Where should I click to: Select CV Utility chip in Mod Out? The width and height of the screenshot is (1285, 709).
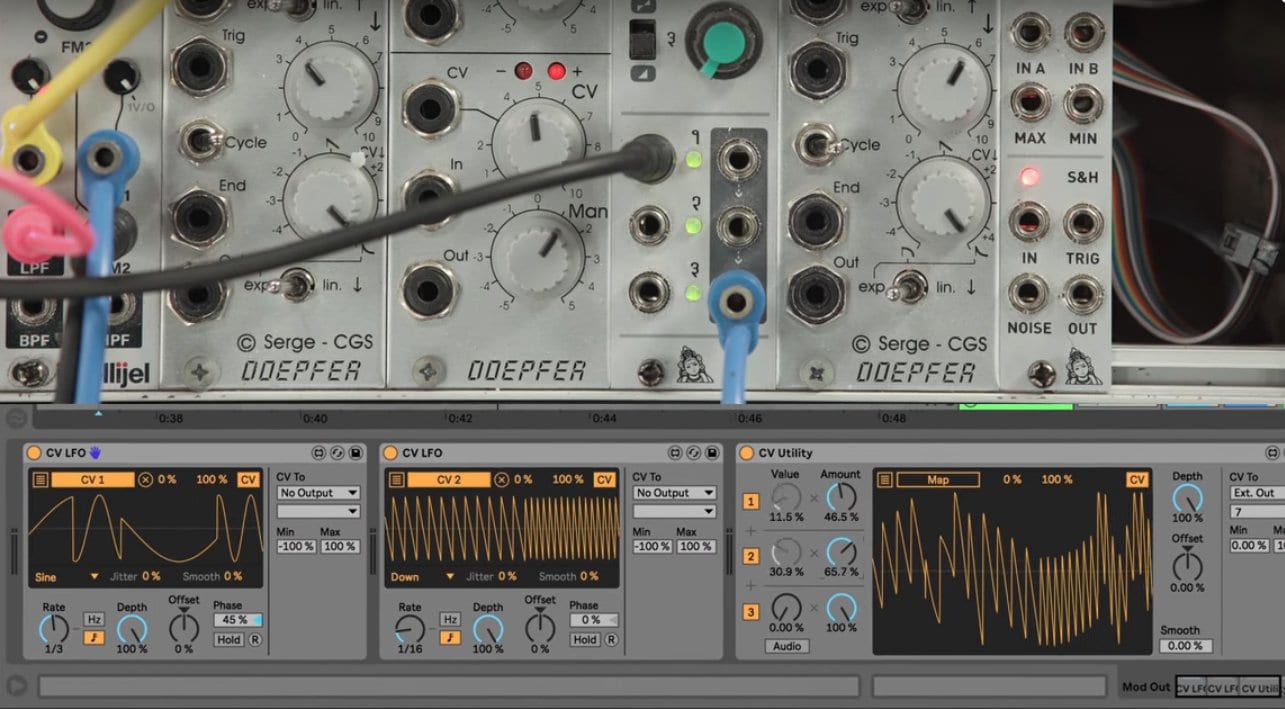click(x=1259, y=688)
